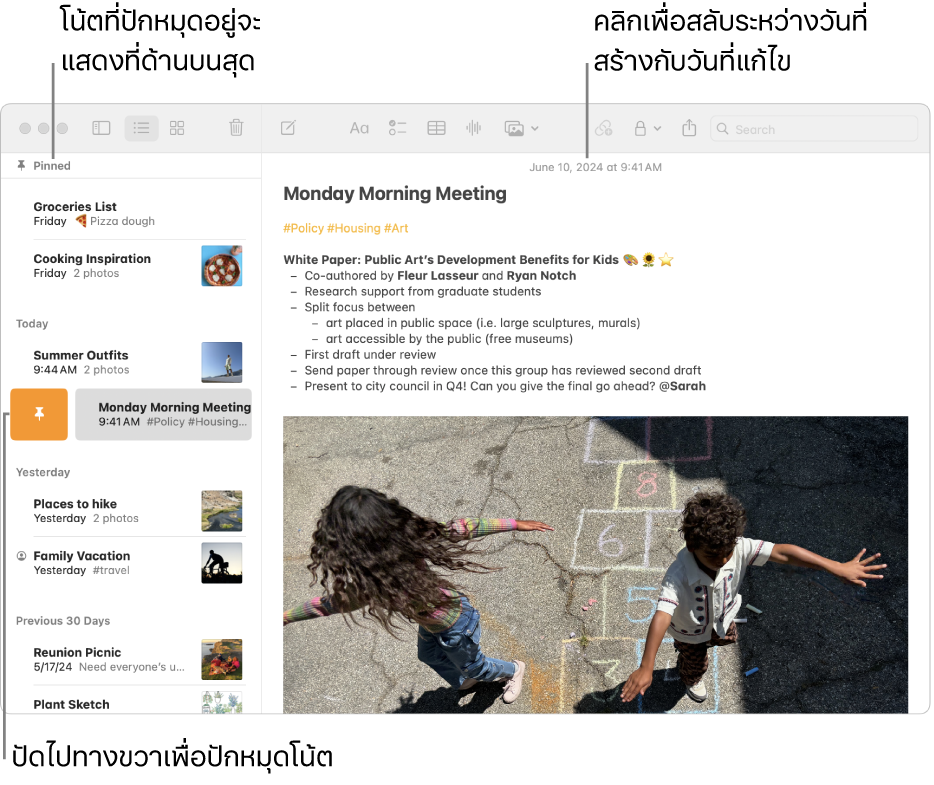The height and width of the screenshot is (785, 934).
Task: Switch to gallery view
Action: click(x=177, y=128)
